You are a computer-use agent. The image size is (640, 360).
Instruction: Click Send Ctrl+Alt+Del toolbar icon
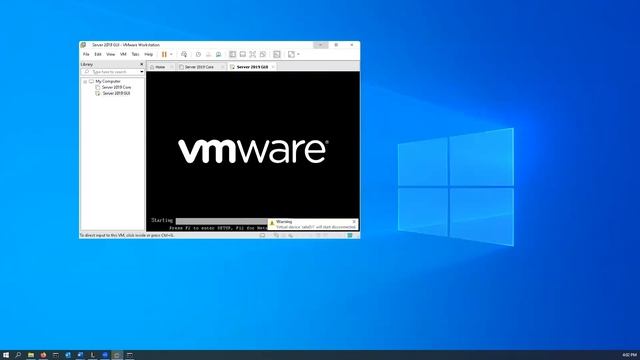coord(184,54)
